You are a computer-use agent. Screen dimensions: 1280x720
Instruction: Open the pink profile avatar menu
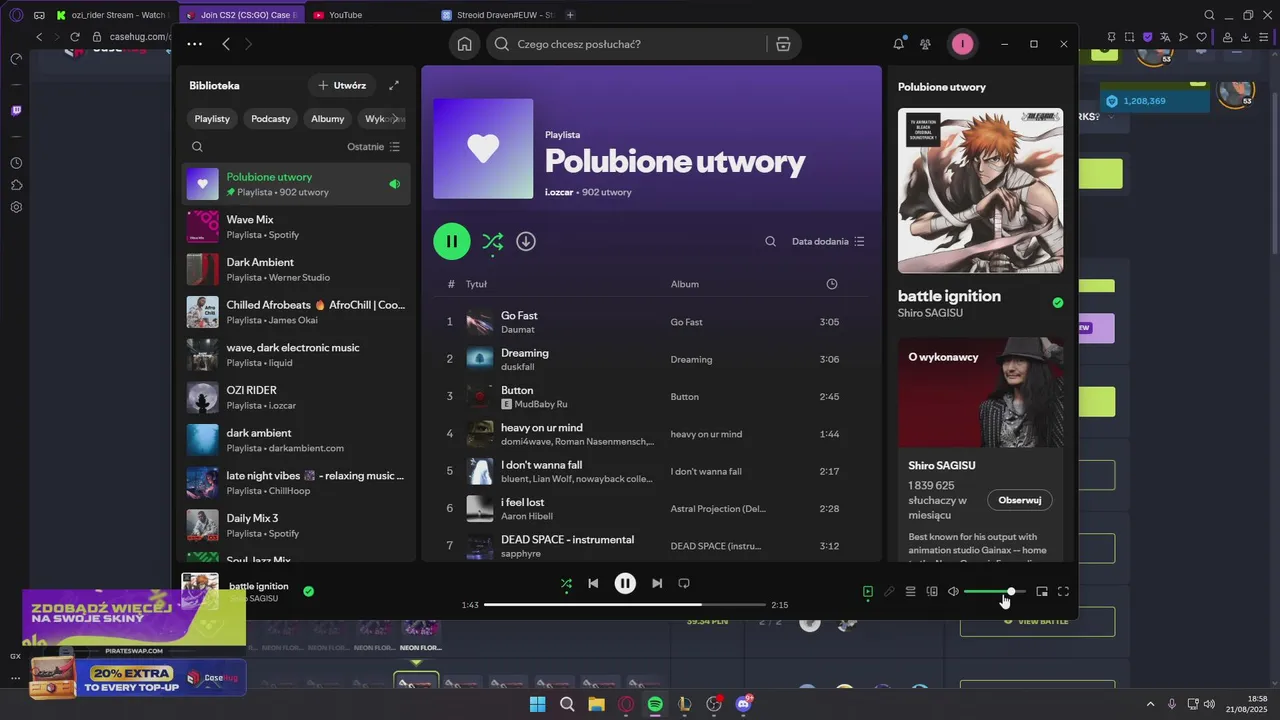pos(962,44)
